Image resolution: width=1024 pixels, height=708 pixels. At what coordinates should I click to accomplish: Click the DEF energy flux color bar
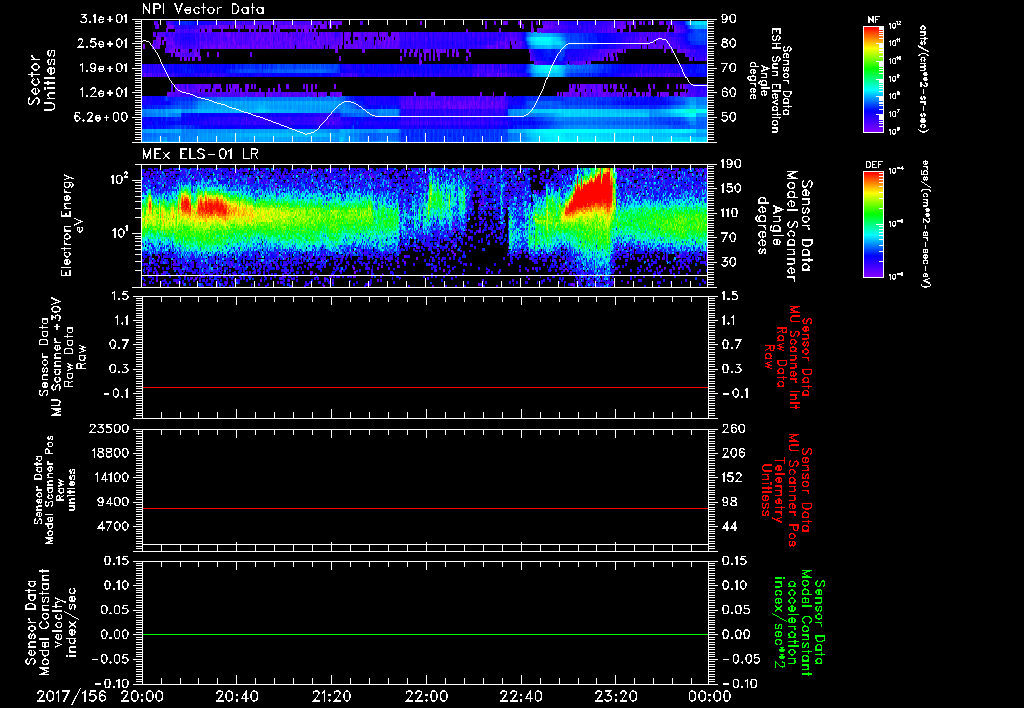click(873, 224)
